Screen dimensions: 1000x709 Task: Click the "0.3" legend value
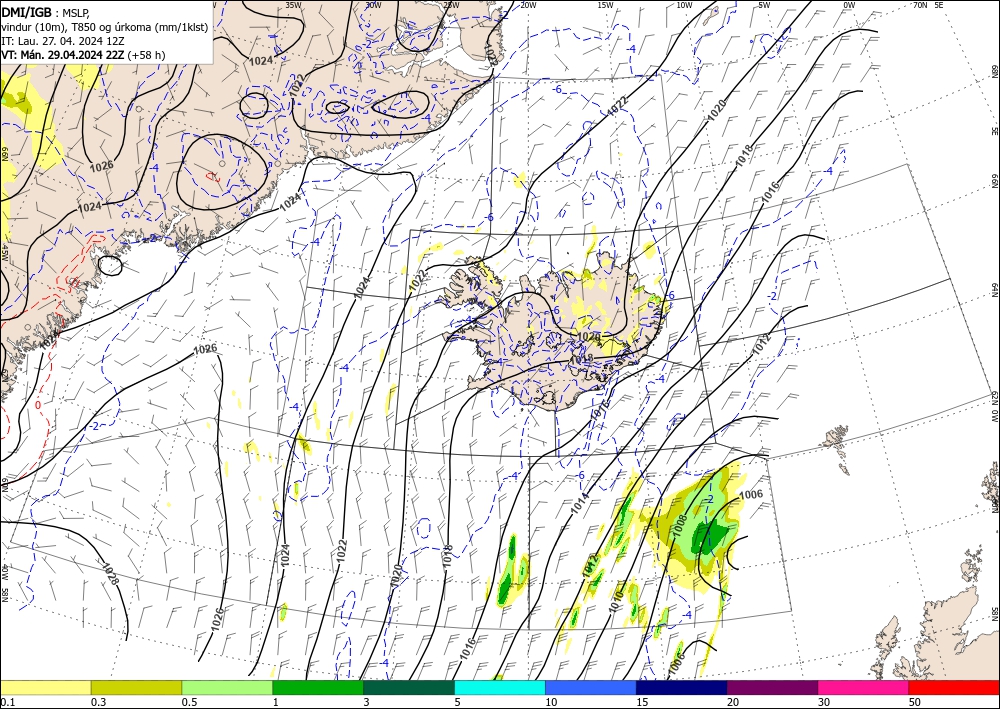point(98,702)
